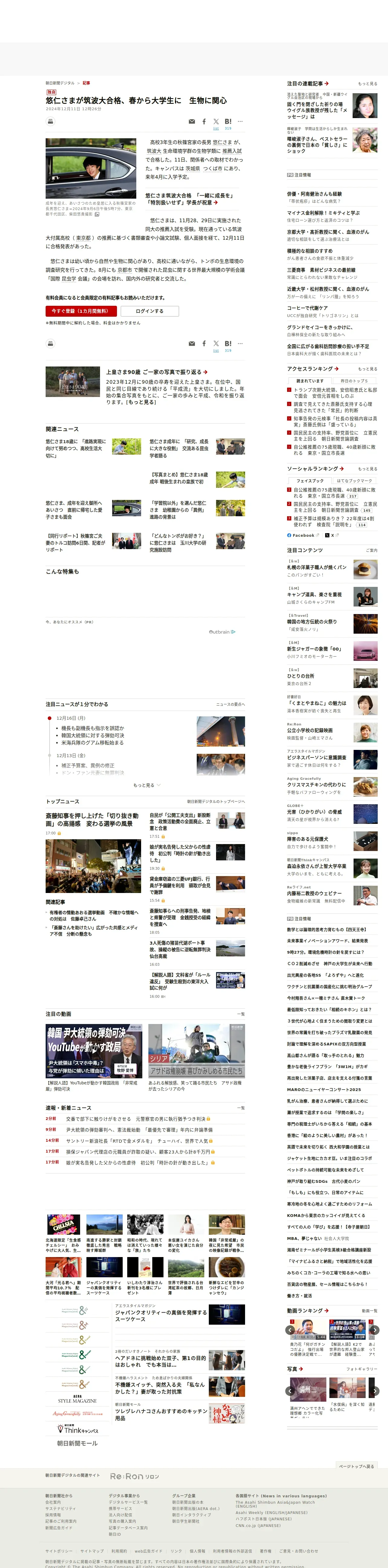Open 札幌の洋菓子職人が焼くパン content item
The image size is (388, 1568).
[x=316, y=567]
